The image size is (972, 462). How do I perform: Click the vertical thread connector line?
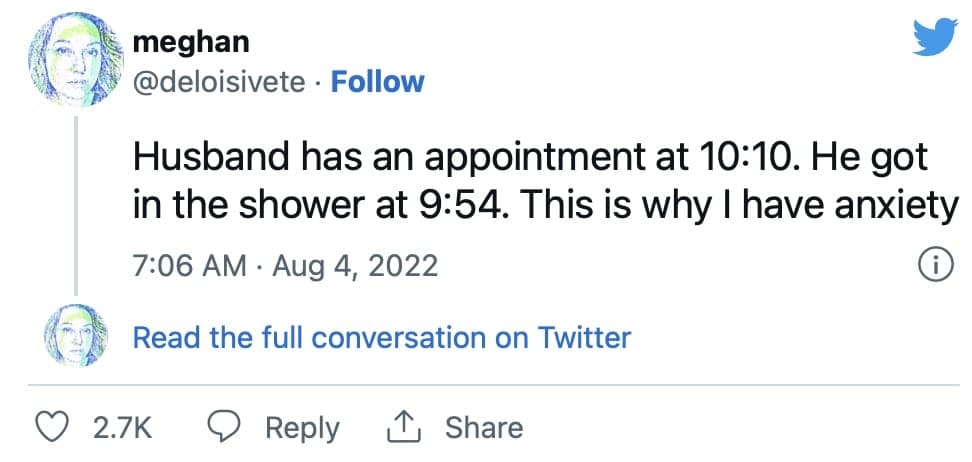pos(76,205)
